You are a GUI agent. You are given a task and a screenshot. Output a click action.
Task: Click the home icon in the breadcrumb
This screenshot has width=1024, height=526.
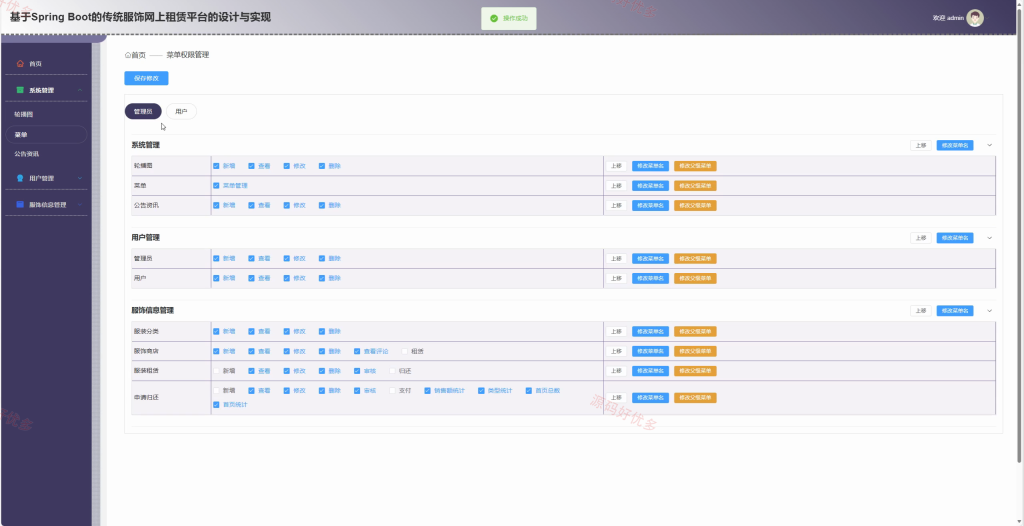[128, 56]
